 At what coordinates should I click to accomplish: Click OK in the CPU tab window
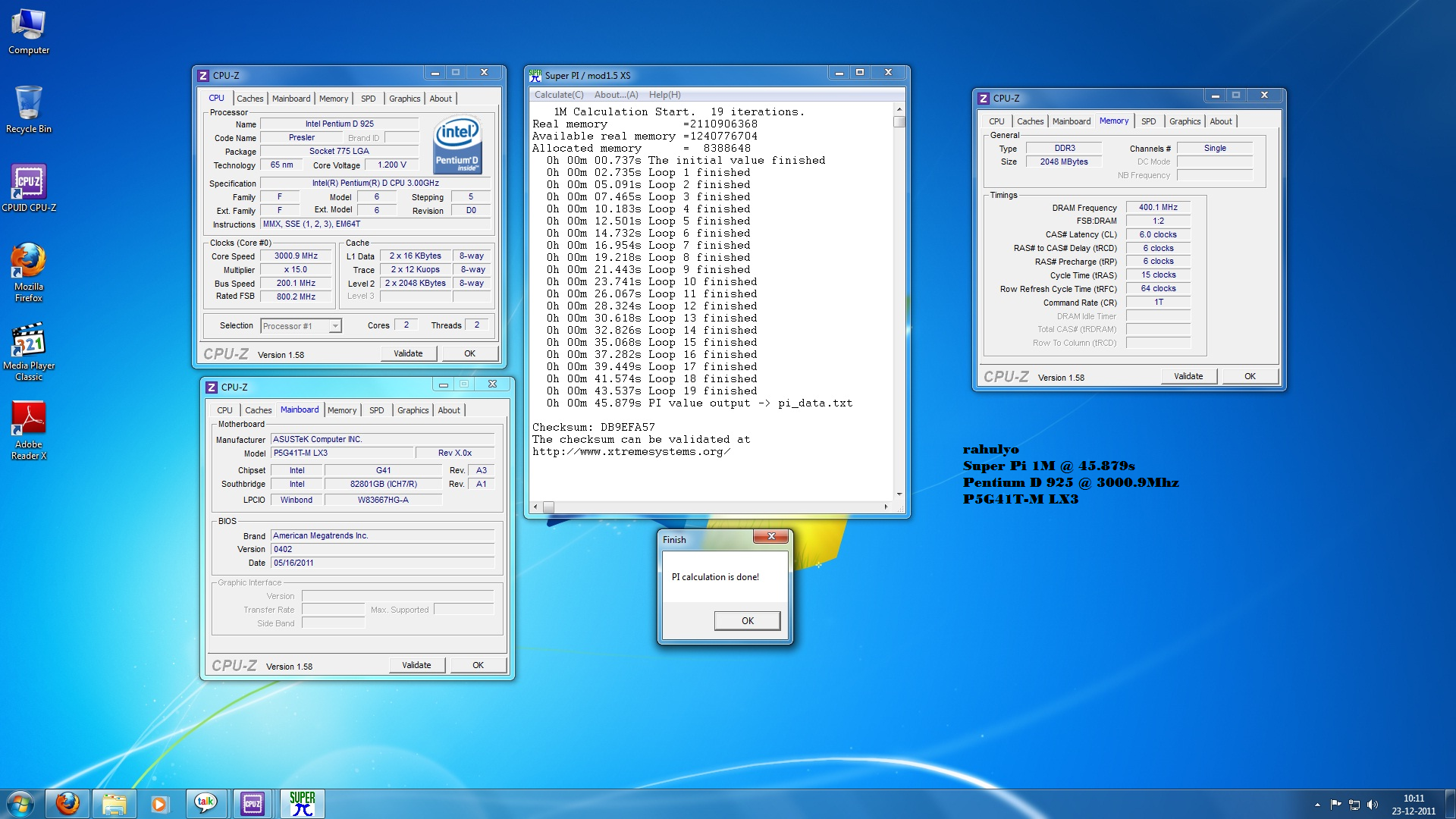coord(470,353)
